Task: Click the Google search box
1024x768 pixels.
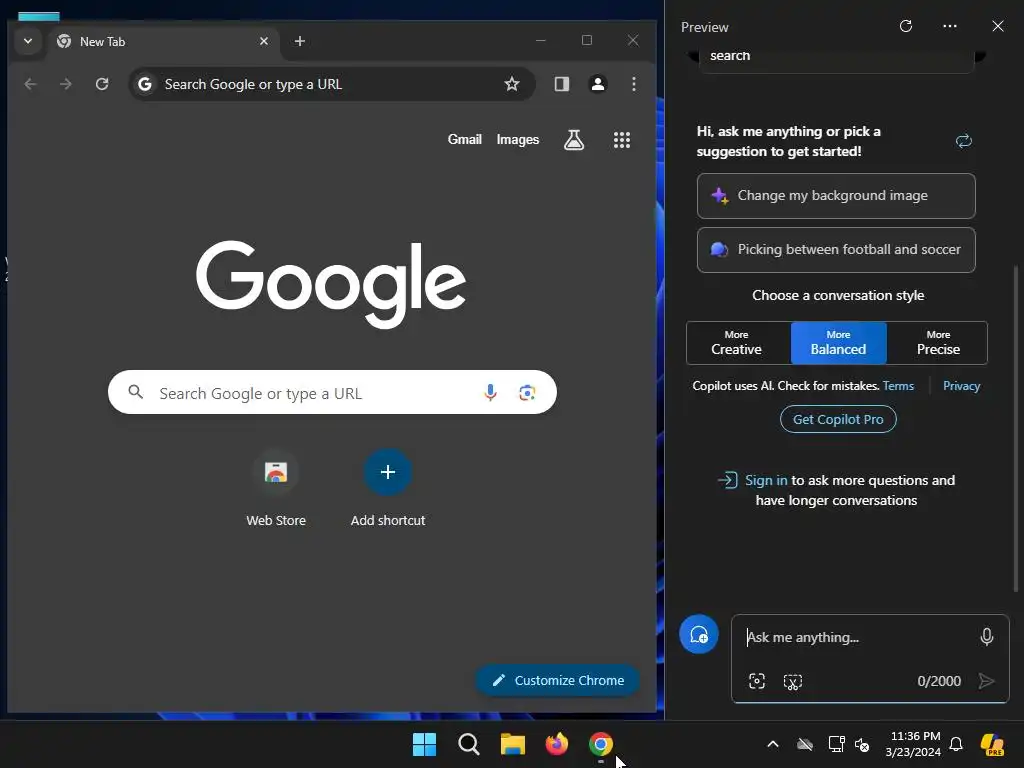Action: [x=332, y=392]
